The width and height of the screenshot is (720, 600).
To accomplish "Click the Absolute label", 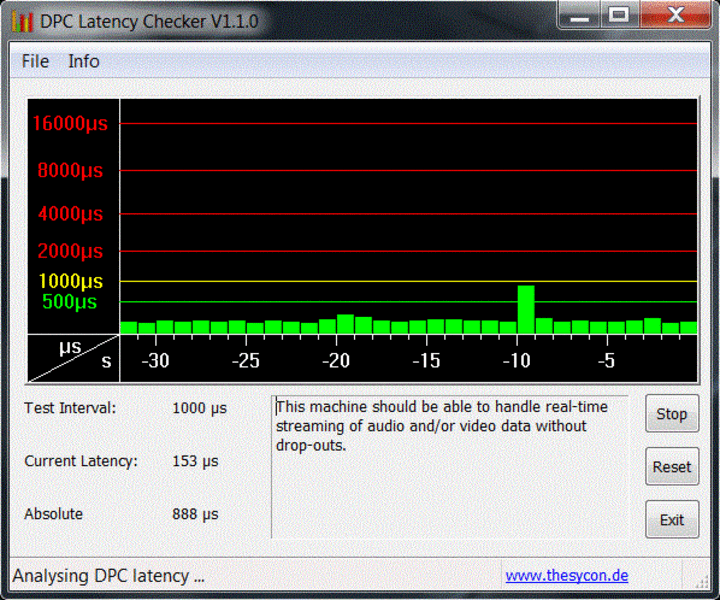I will 53,514.
